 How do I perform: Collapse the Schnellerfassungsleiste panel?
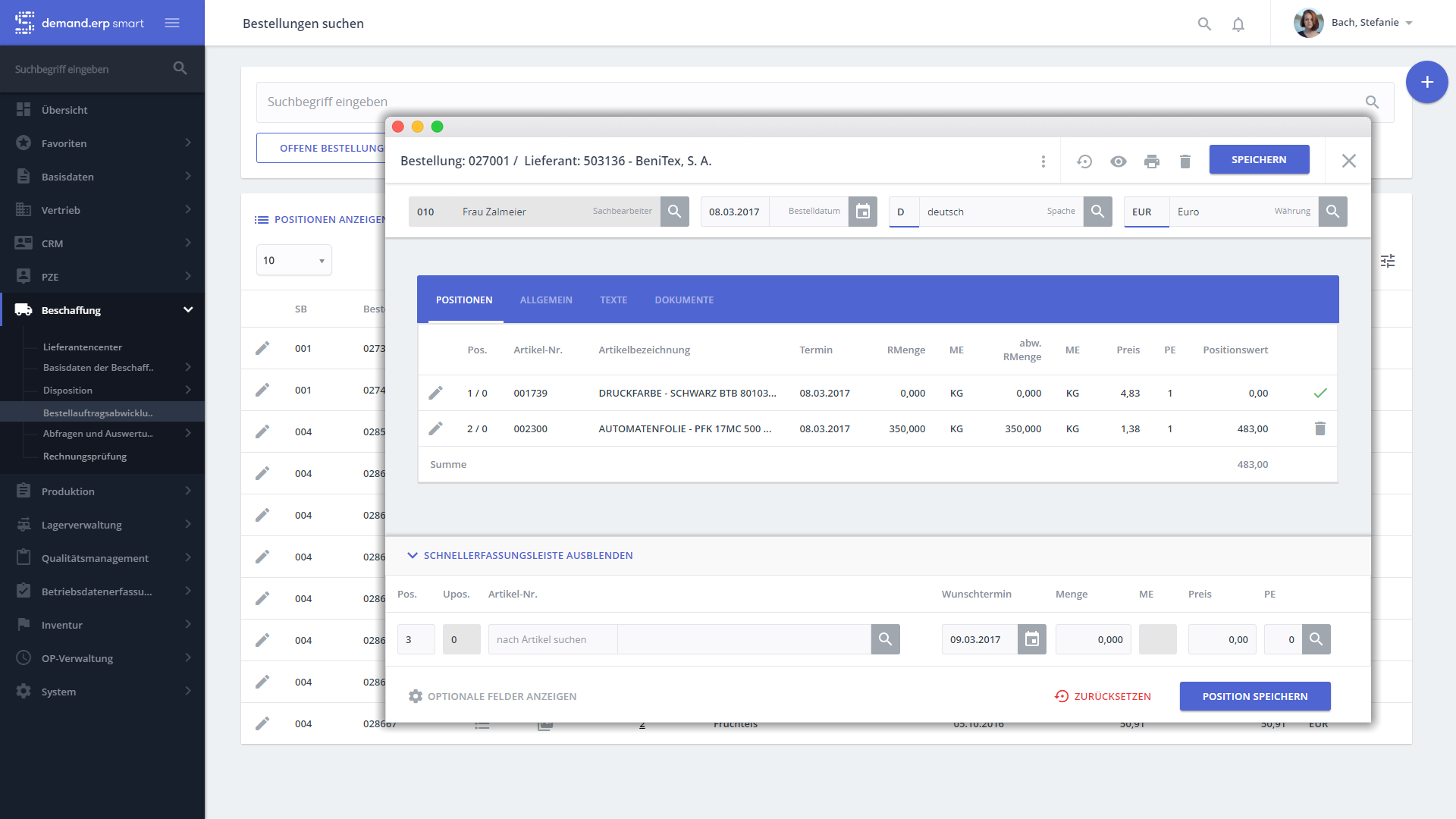coord(519,555)
